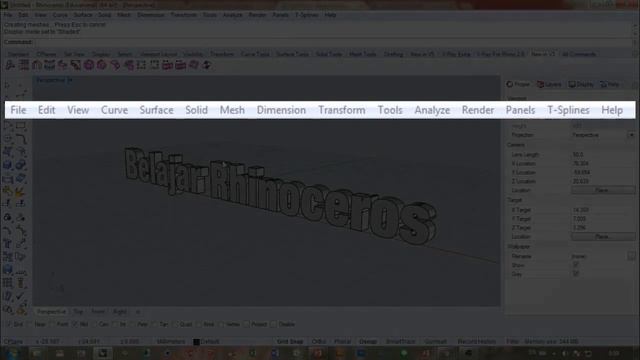Open the Perspective viewport title menu arrow
Viewport: 640px width, 360px height.
[69, 80]
